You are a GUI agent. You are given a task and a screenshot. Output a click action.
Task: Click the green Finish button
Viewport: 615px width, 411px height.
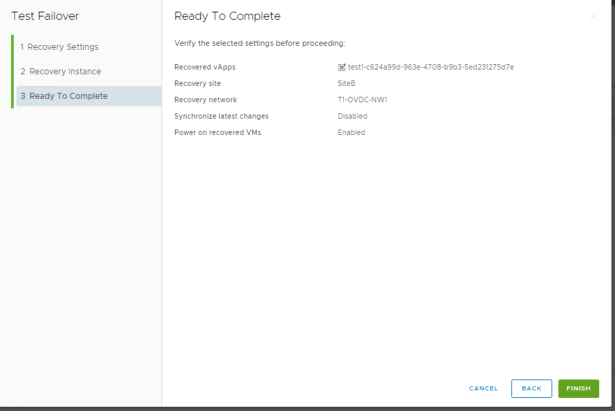point(578,388)
